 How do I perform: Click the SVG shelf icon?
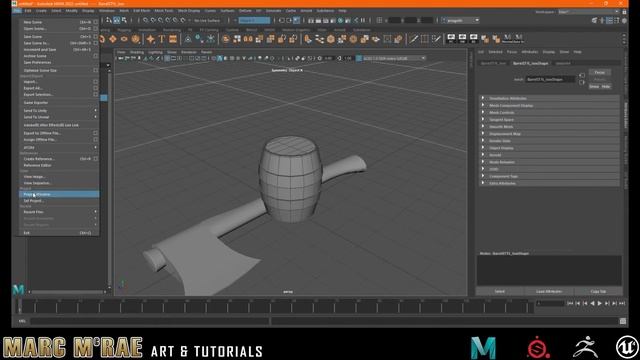pyautogui.click(x=173, y=39)
